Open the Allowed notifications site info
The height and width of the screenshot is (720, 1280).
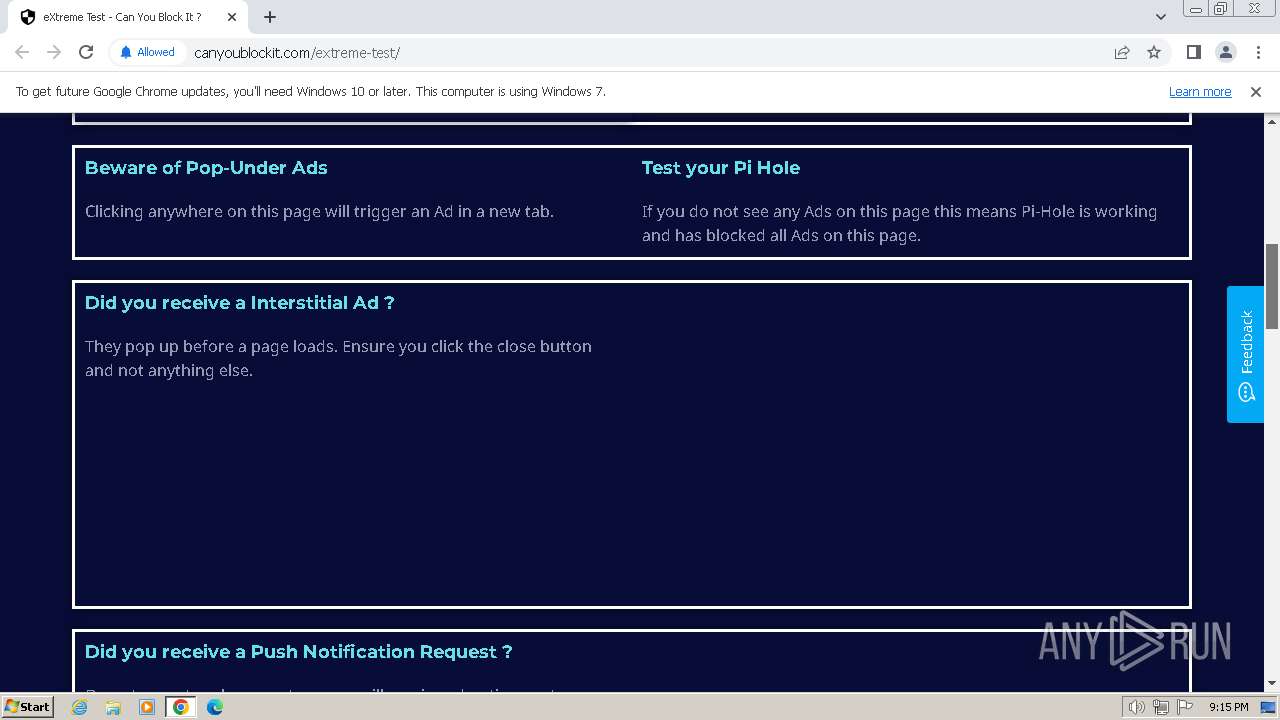(x=147, y=52)
